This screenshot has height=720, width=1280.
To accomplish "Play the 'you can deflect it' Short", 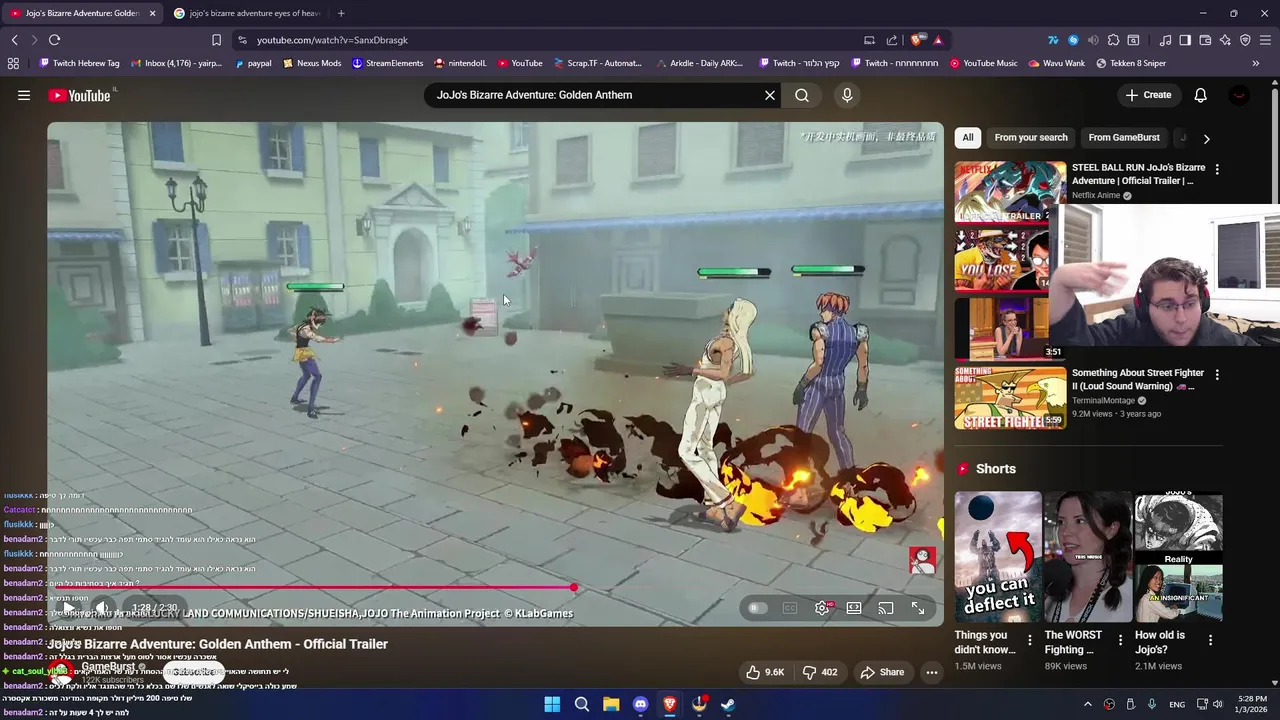I will pos(997,557).
